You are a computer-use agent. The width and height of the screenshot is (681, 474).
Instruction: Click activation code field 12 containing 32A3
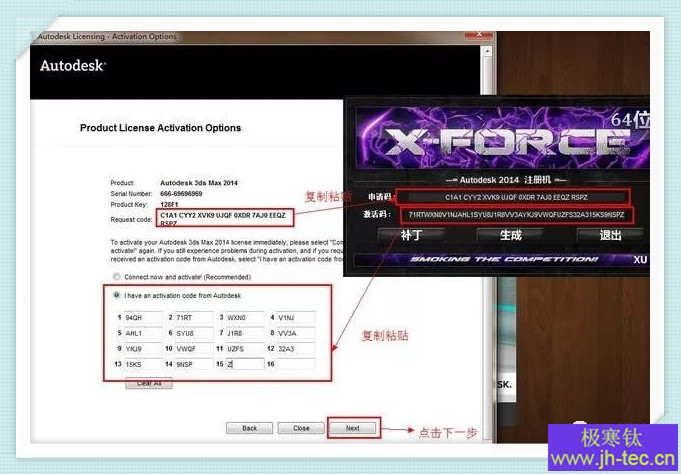tap(296, 348)
